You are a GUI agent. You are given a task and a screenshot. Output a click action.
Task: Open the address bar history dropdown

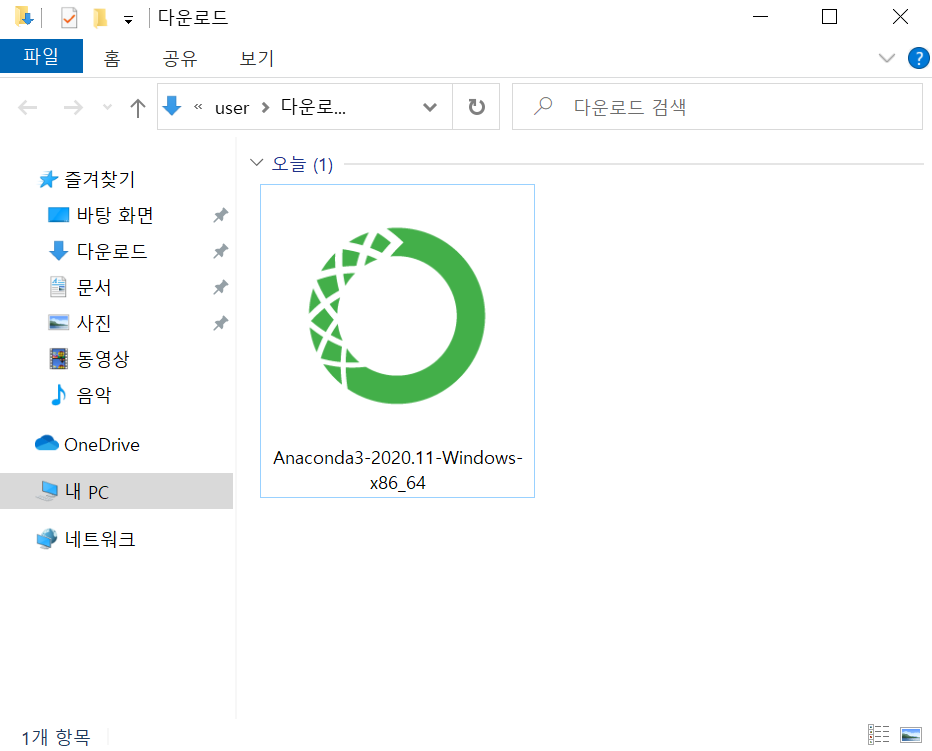[x=430, y=107]
